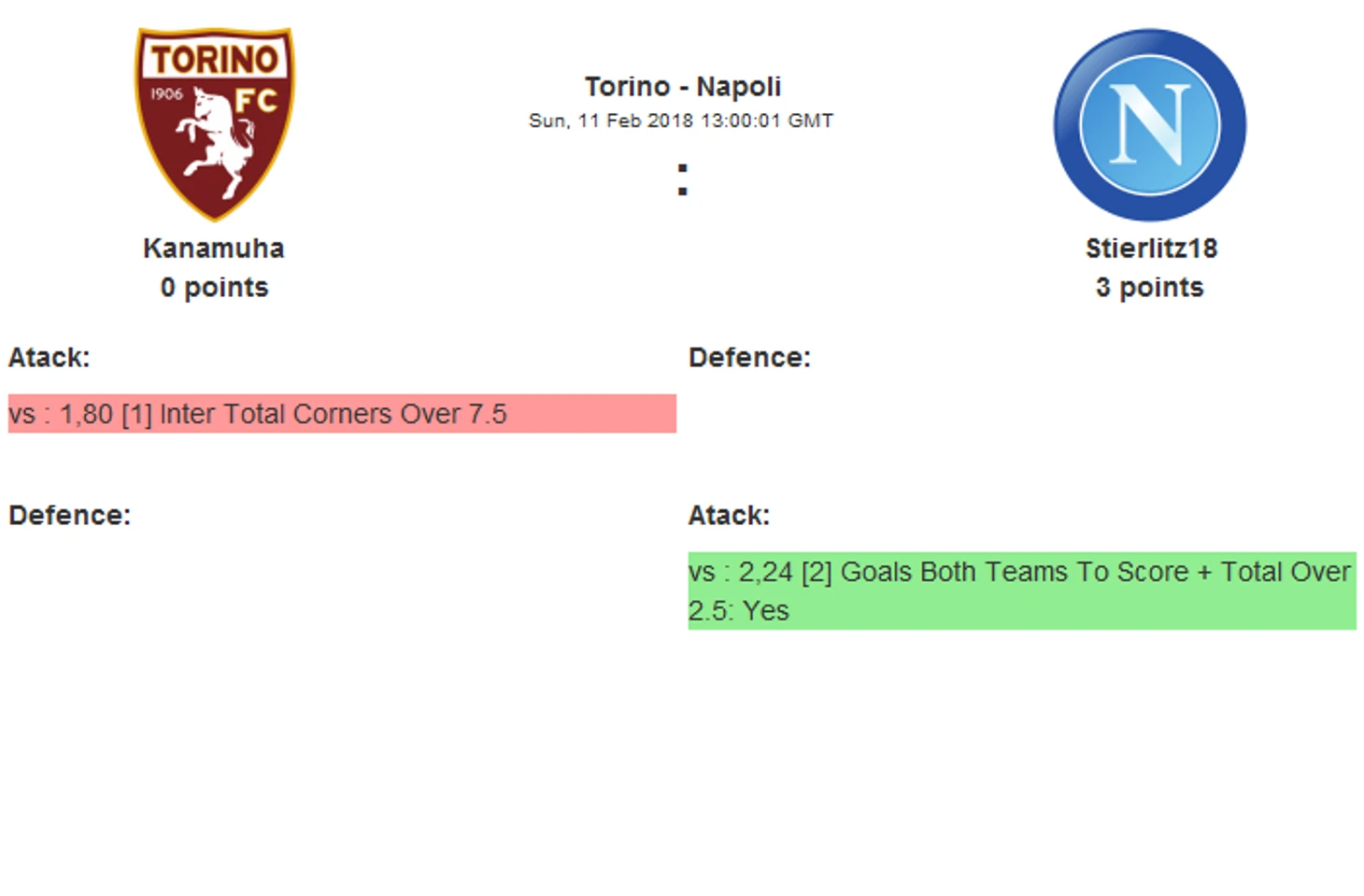Viewport: 1364px width, 896px height.
Task: Click the right Atack heading
Action: [x=729, y=516]
